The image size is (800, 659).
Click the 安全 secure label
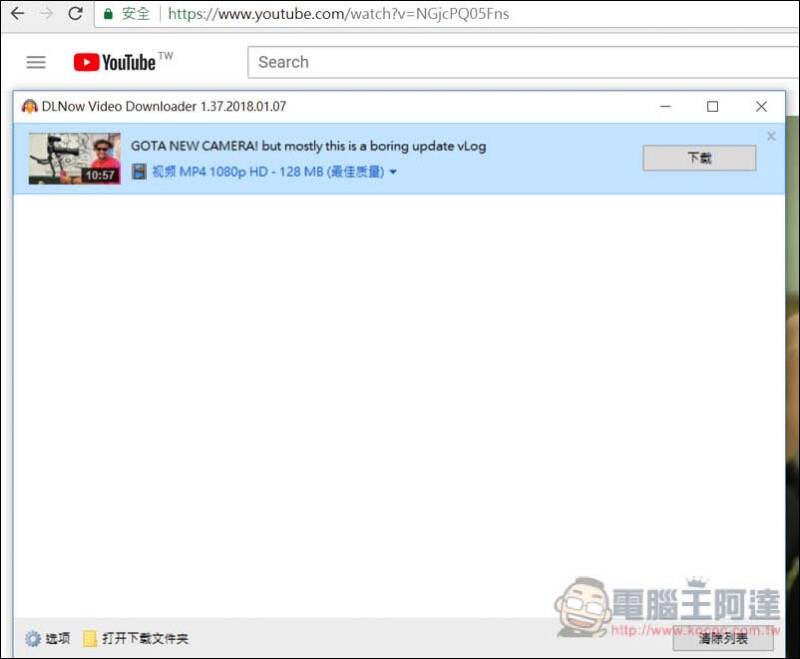pyautogui.click(x=136, y=14)
